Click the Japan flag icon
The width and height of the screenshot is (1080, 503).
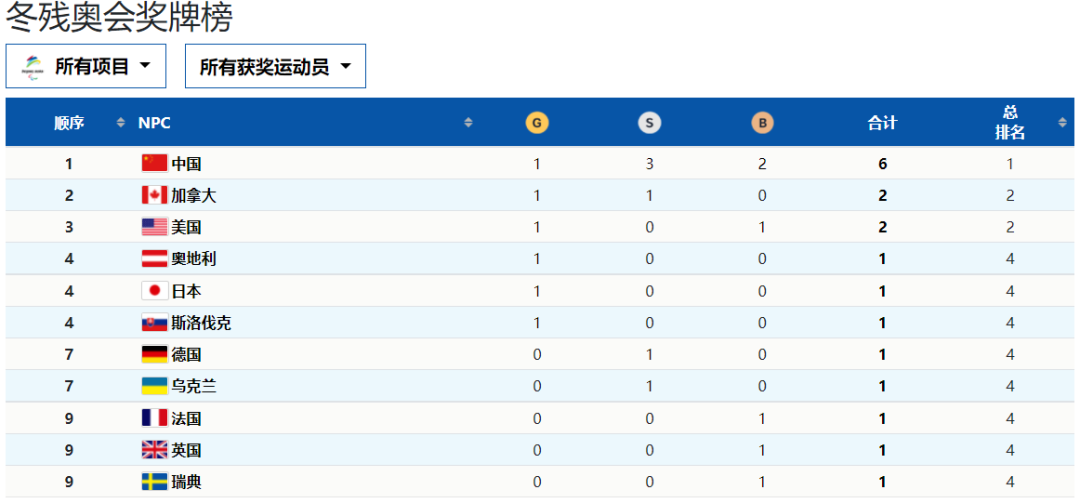(154, 291)
